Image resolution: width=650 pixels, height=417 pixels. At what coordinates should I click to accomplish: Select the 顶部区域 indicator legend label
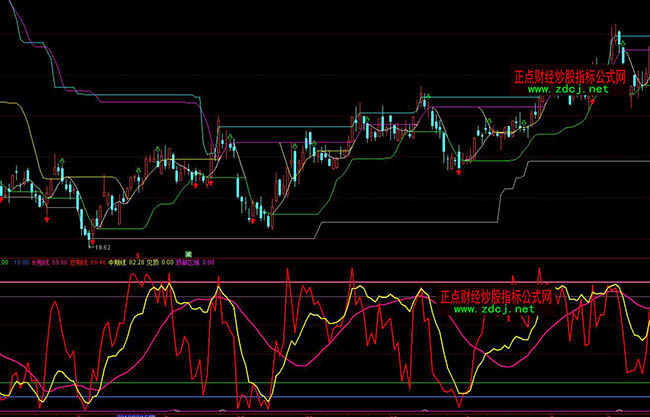coord(191,262)
